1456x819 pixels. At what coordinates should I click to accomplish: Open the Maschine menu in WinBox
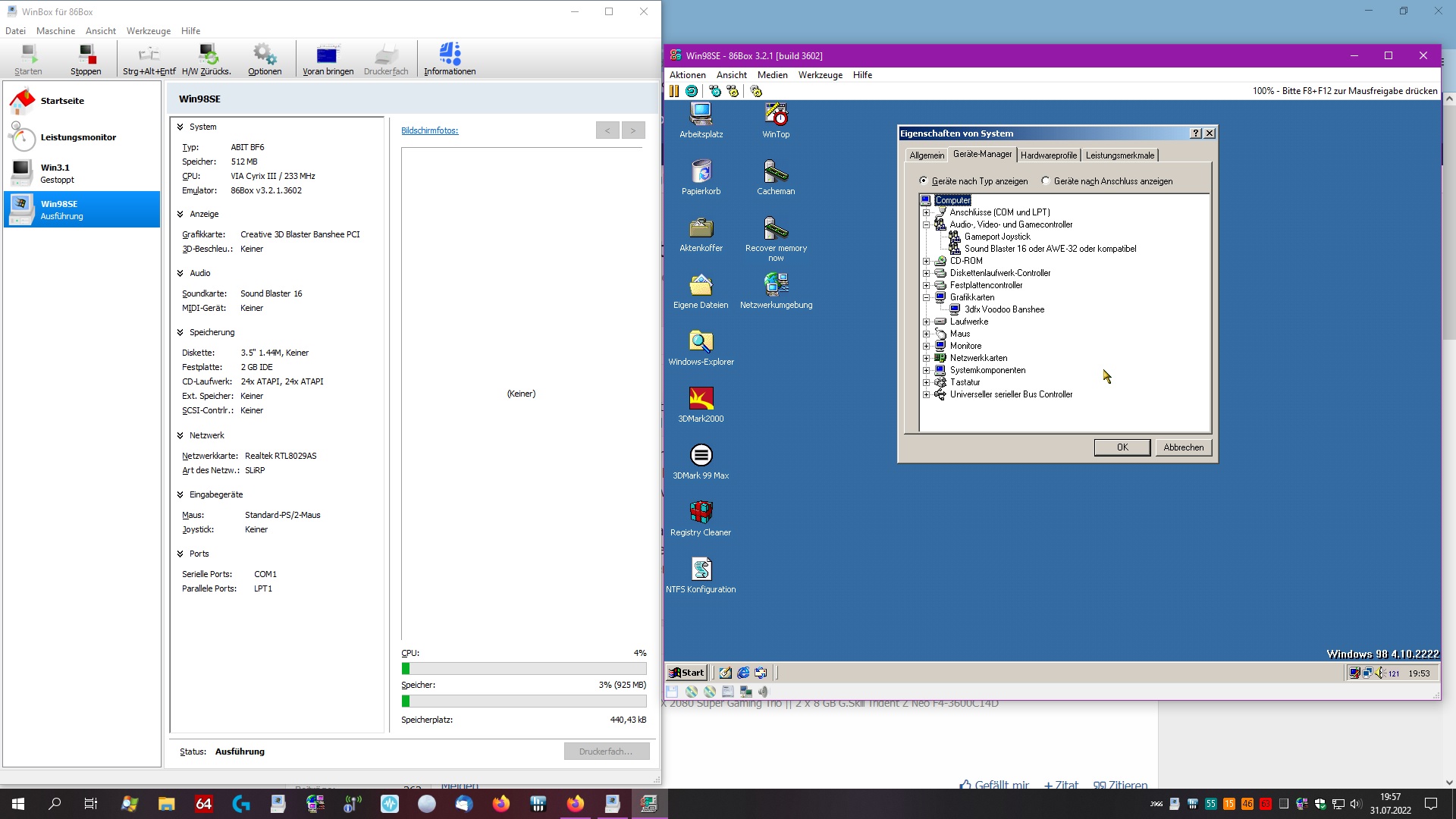[55, 31]
